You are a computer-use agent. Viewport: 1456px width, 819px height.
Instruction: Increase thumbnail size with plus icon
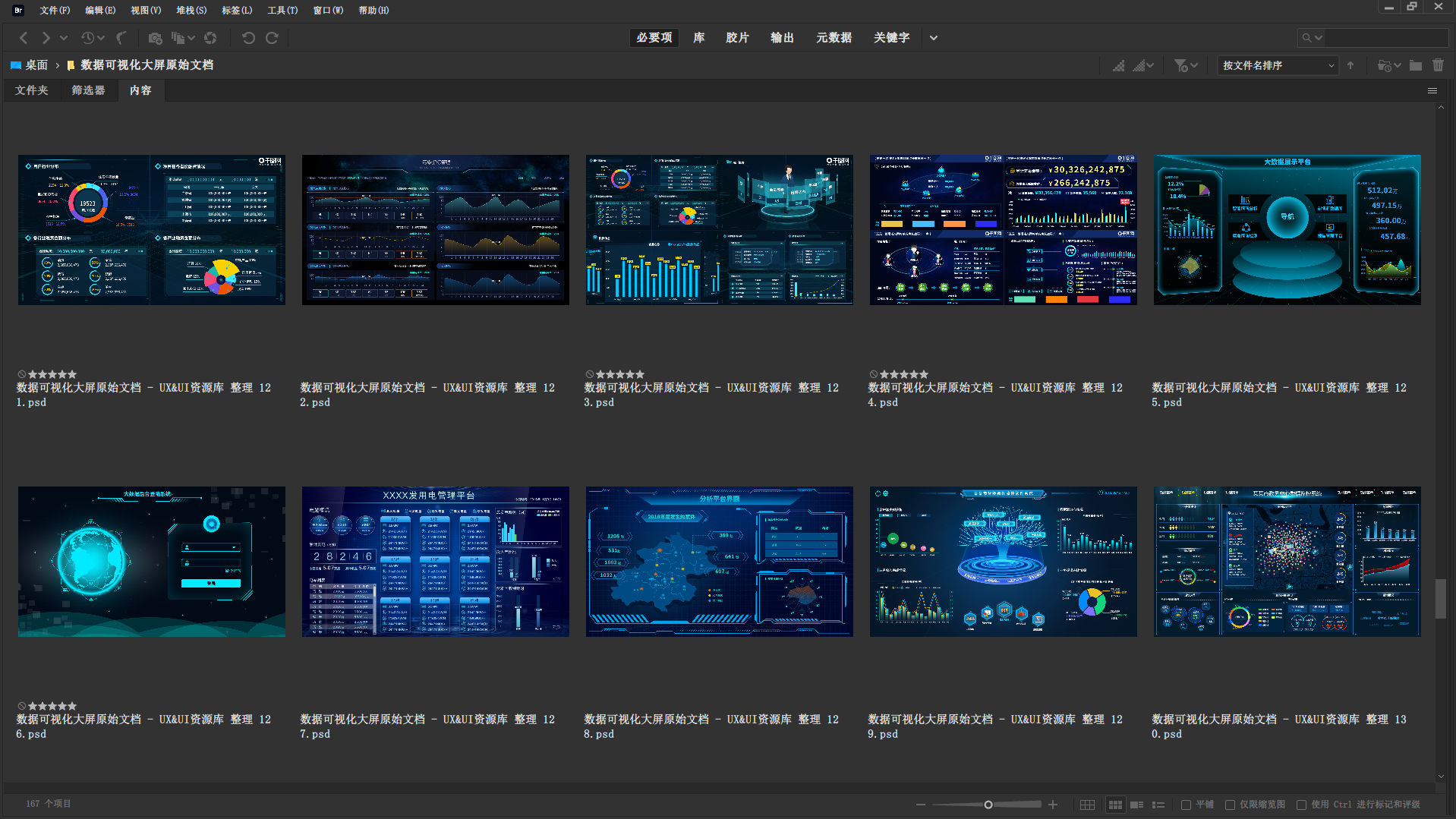1053,805
